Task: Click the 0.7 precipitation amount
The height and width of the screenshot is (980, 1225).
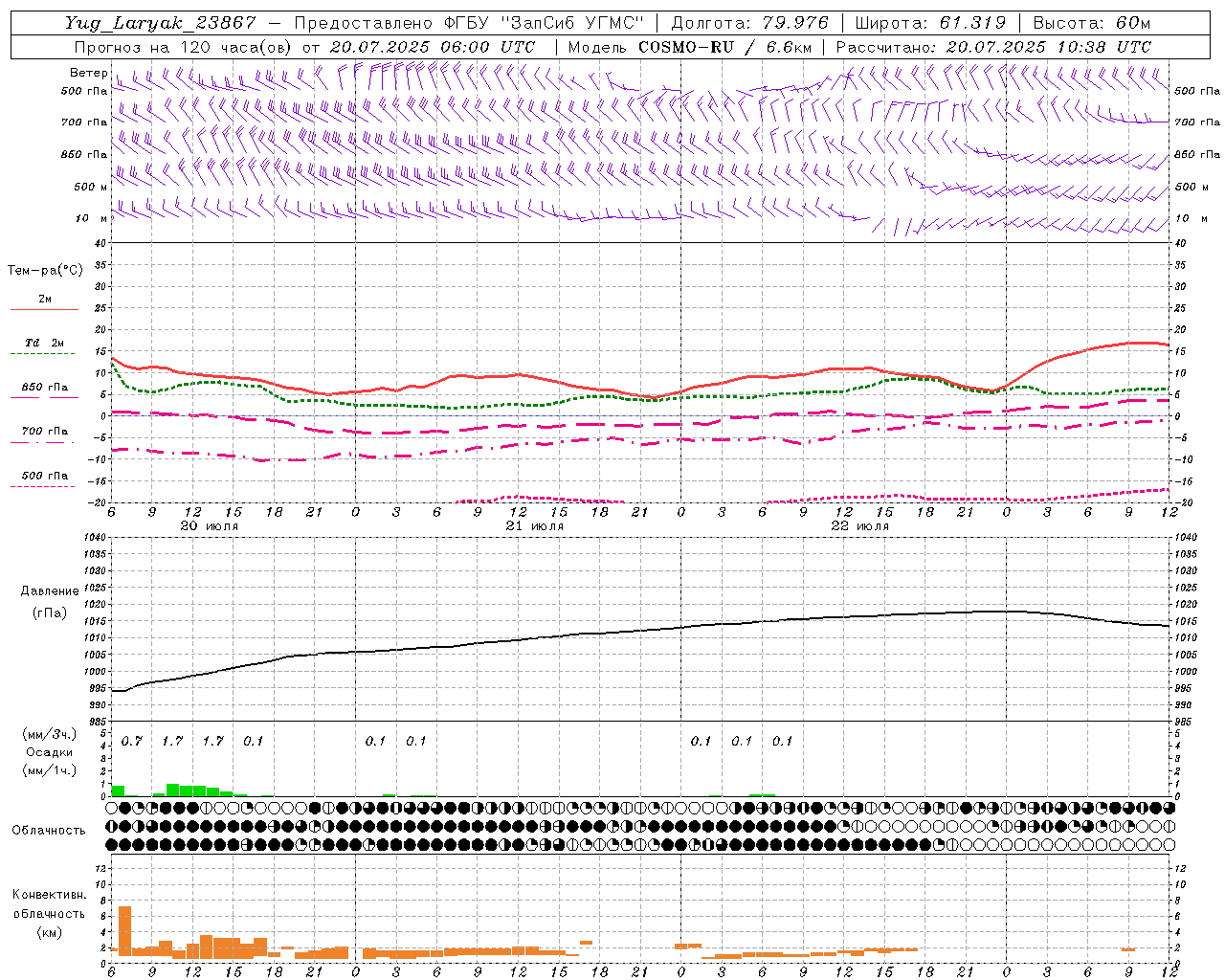Action: coord(131,741)
